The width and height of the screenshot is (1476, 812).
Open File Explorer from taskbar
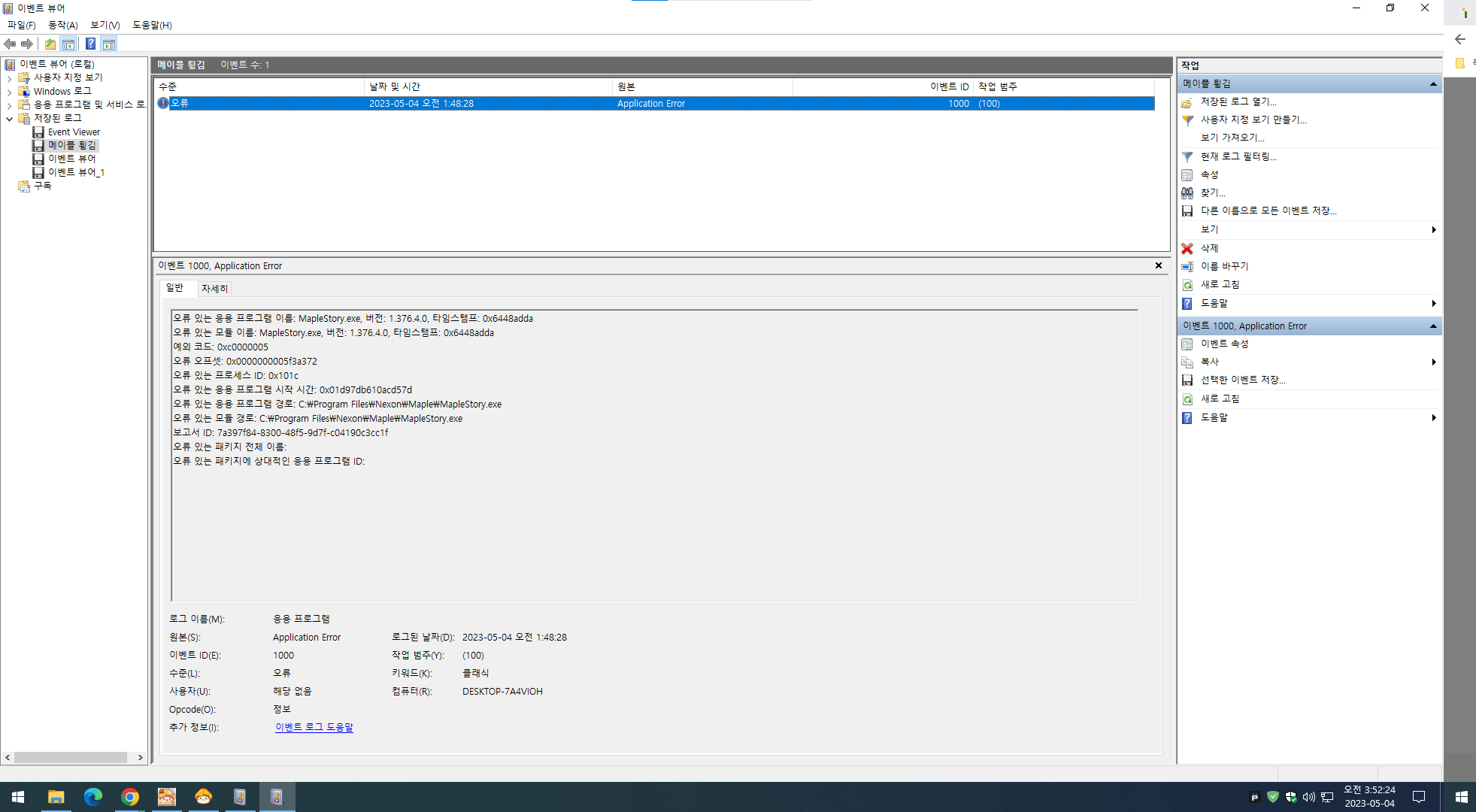tap(56, 797)
